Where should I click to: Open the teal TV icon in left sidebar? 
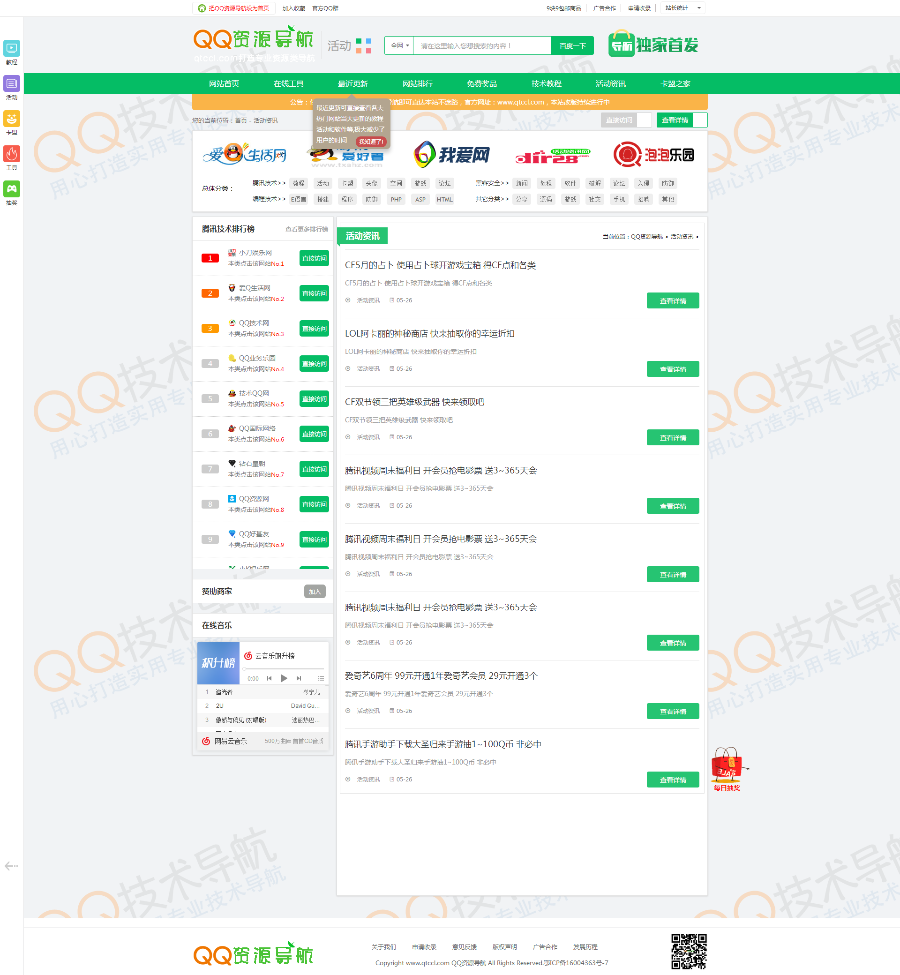point(12,49)
